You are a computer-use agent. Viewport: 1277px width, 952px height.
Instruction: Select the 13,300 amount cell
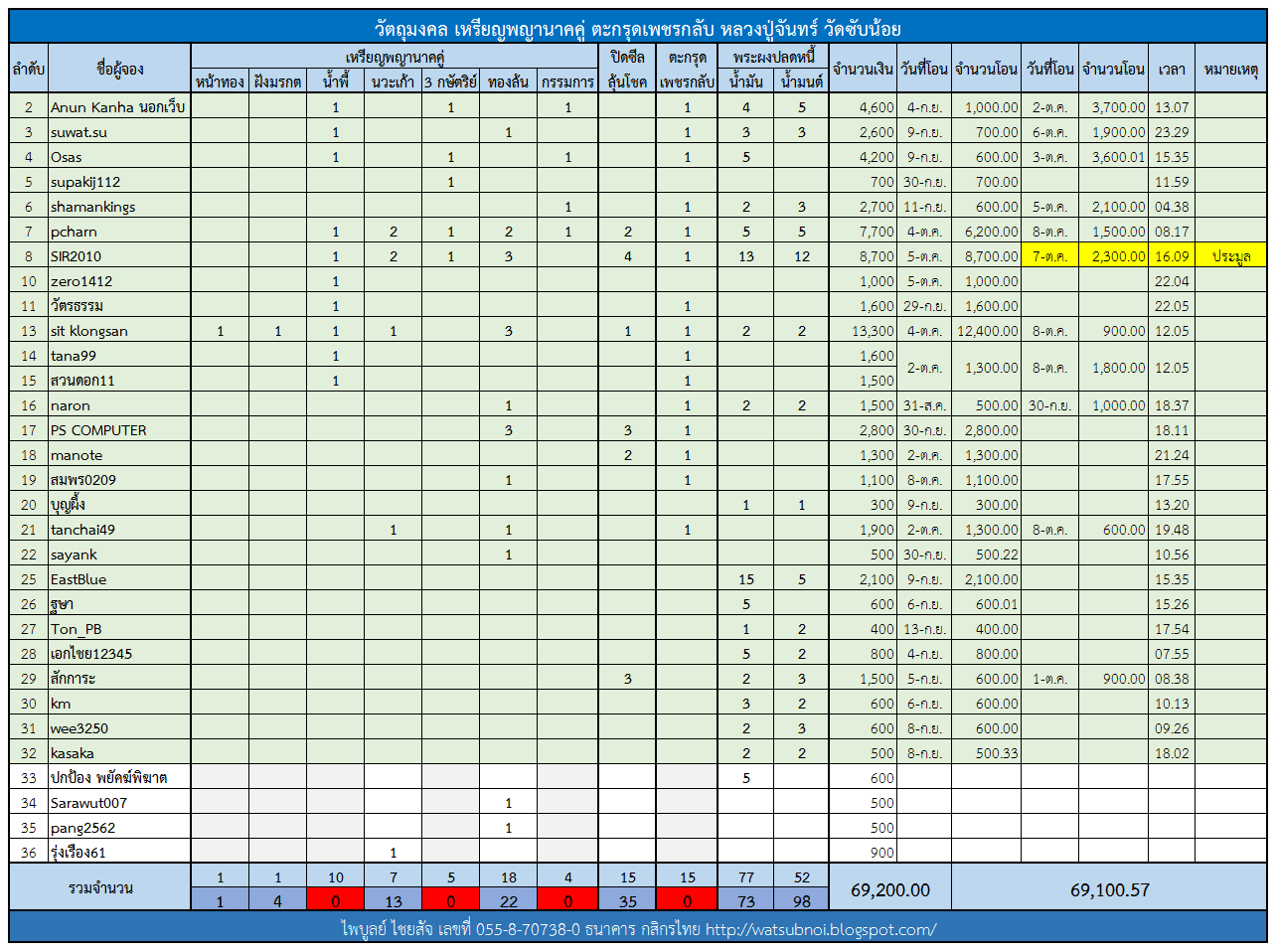863,331
